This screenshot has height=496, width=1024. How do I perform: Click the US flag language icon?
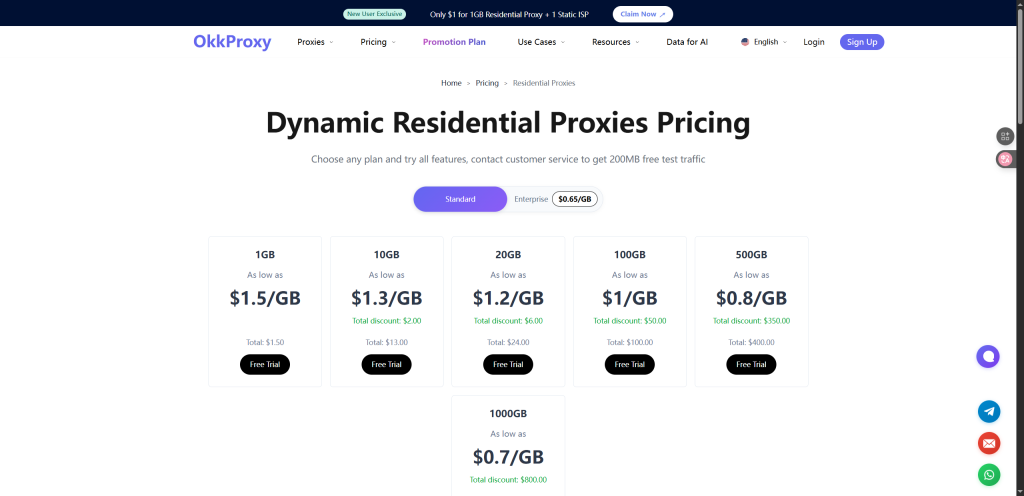[x=745, y=42]
